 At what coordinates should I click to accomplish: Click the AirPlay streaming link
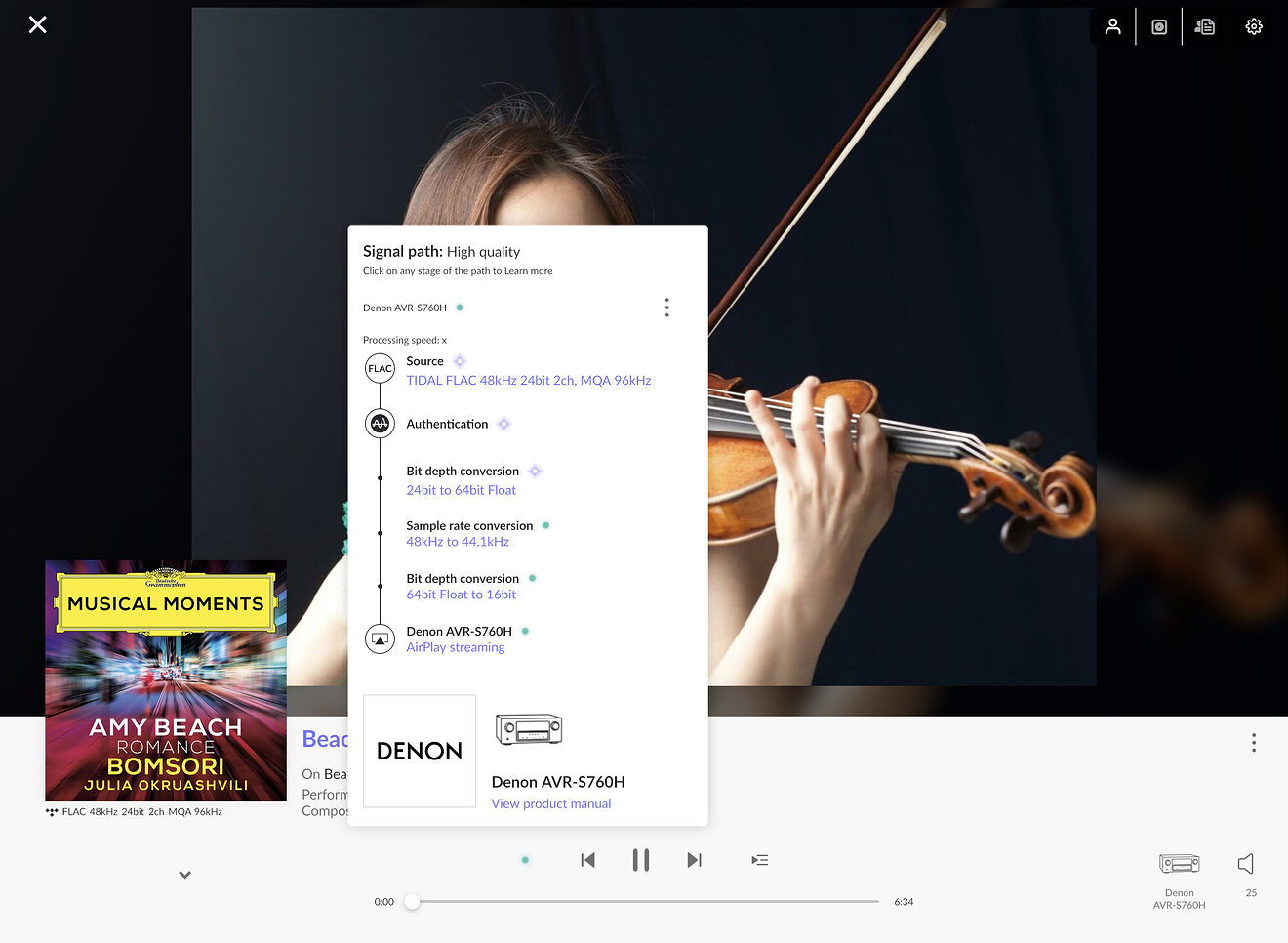pos(455,647)
